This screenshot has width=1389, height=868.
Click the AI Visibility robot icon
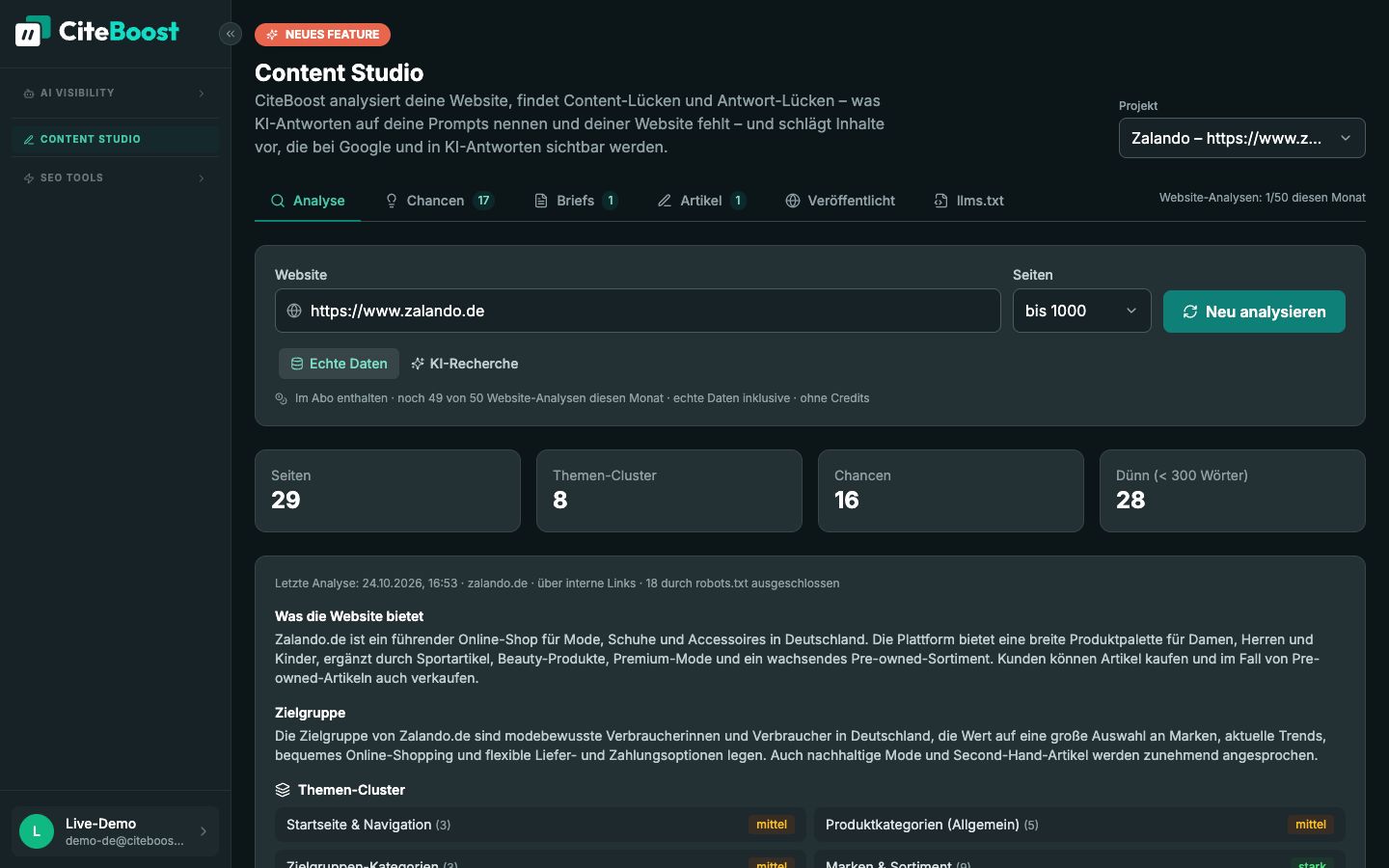point(29,94)
